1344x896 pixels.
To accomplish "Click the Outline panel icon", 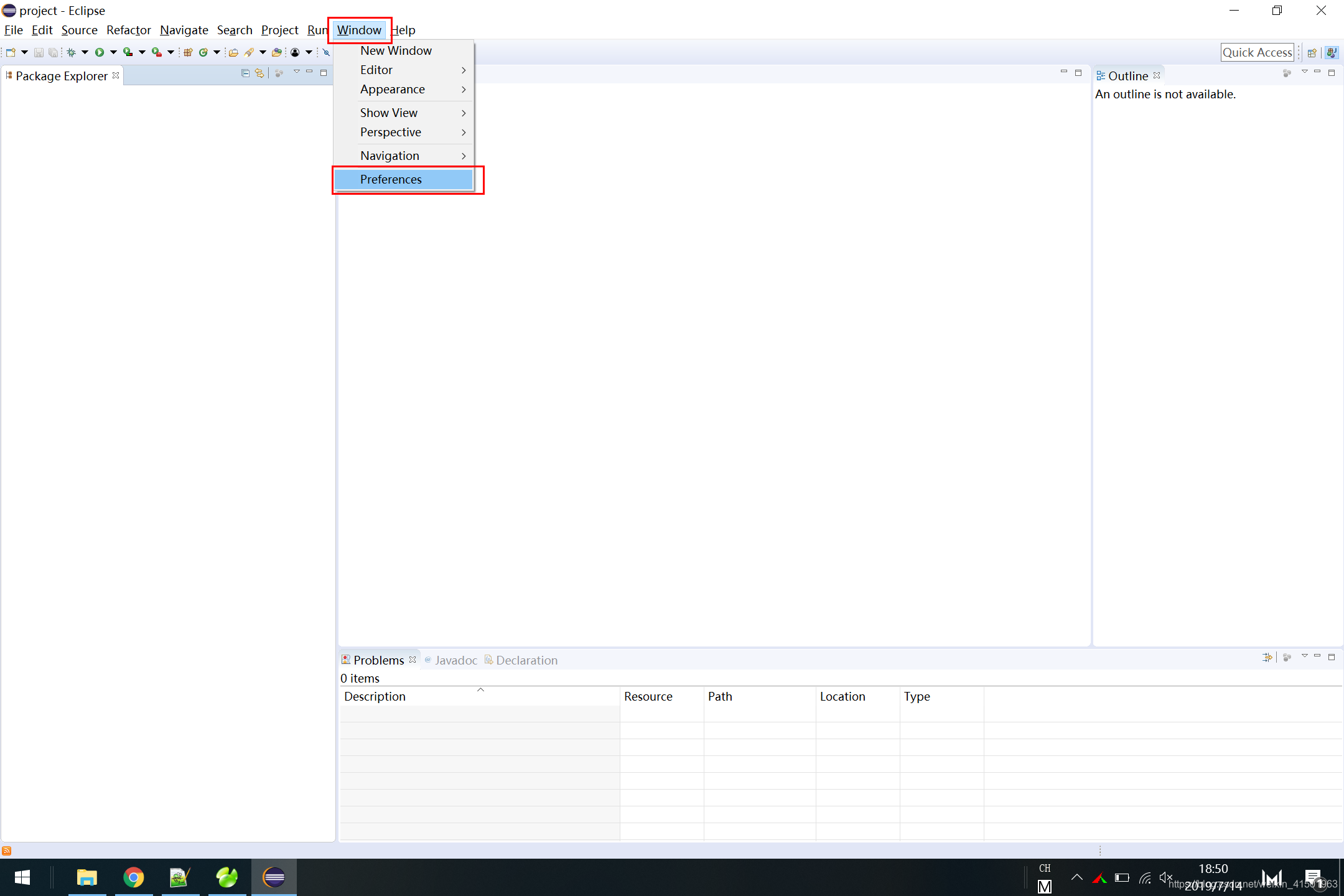I will coord(1100,75).
